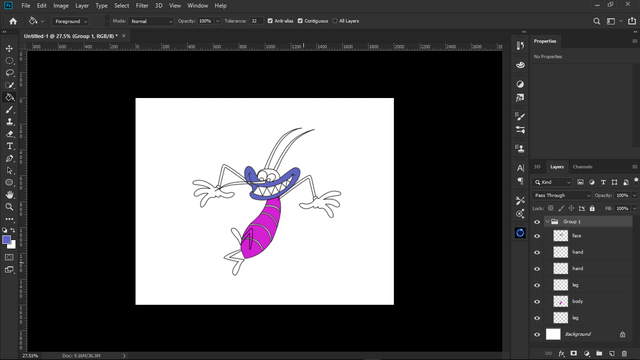Toggle Quick Mask mode icon
The height and width of the screenshot is (360, 640).
pyautogui.click(x=9, y=257)
